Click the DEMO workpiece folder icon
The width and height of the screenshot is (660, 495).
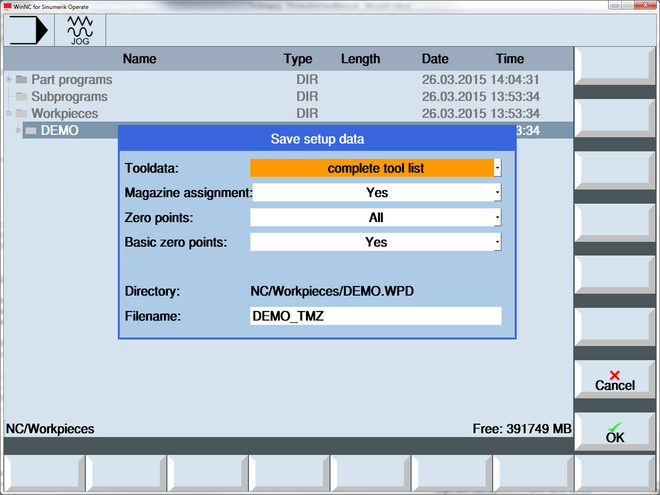click(x=31, y=131)
